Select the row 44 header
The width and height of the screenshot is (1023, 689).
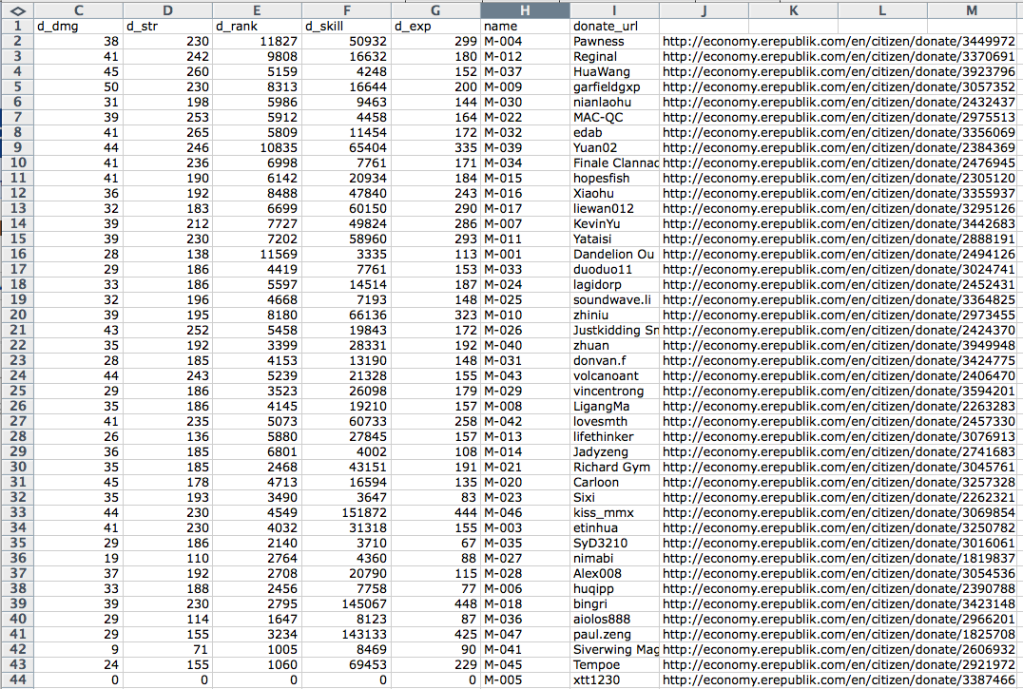(16, 680)
